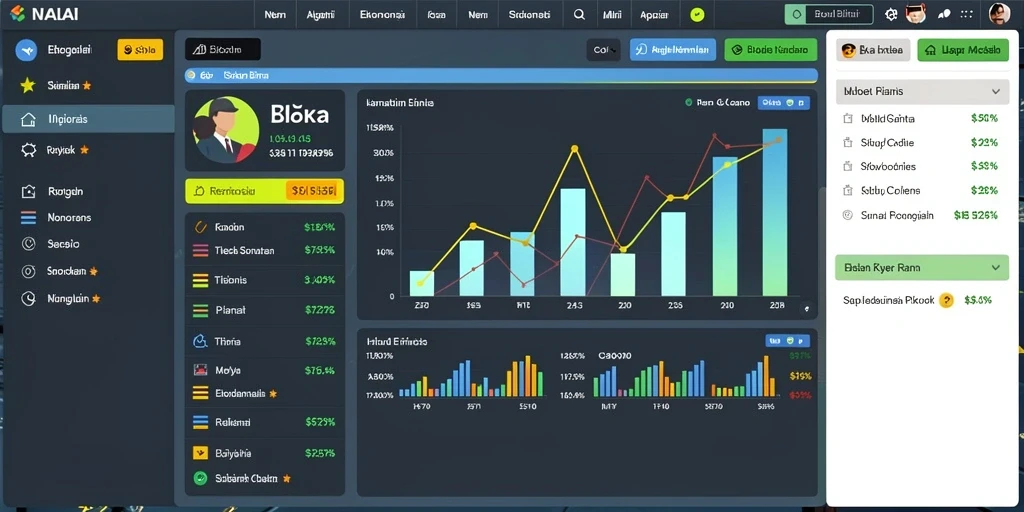Toggle the green switch beside Boud Bitnir
Viewport: 1024px width, 512px height.
[795, 14]
